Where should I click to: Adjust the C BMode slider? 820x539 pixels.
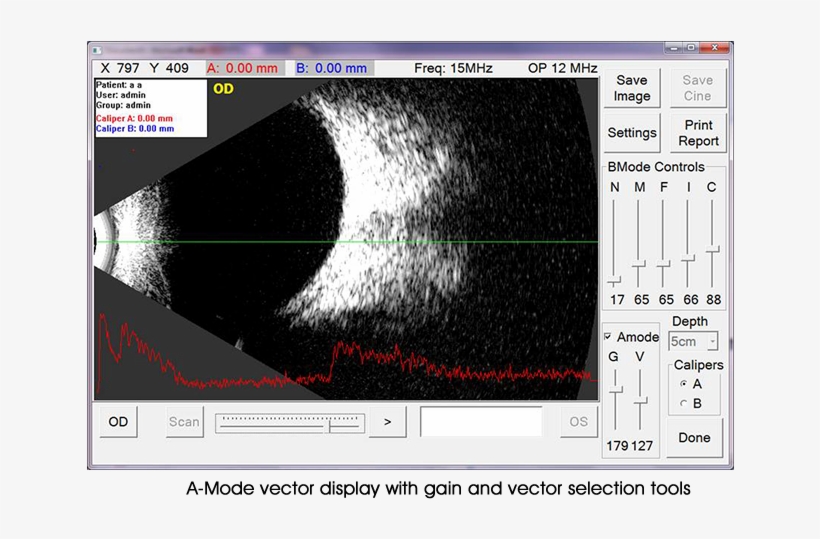(x=712, y=249)
